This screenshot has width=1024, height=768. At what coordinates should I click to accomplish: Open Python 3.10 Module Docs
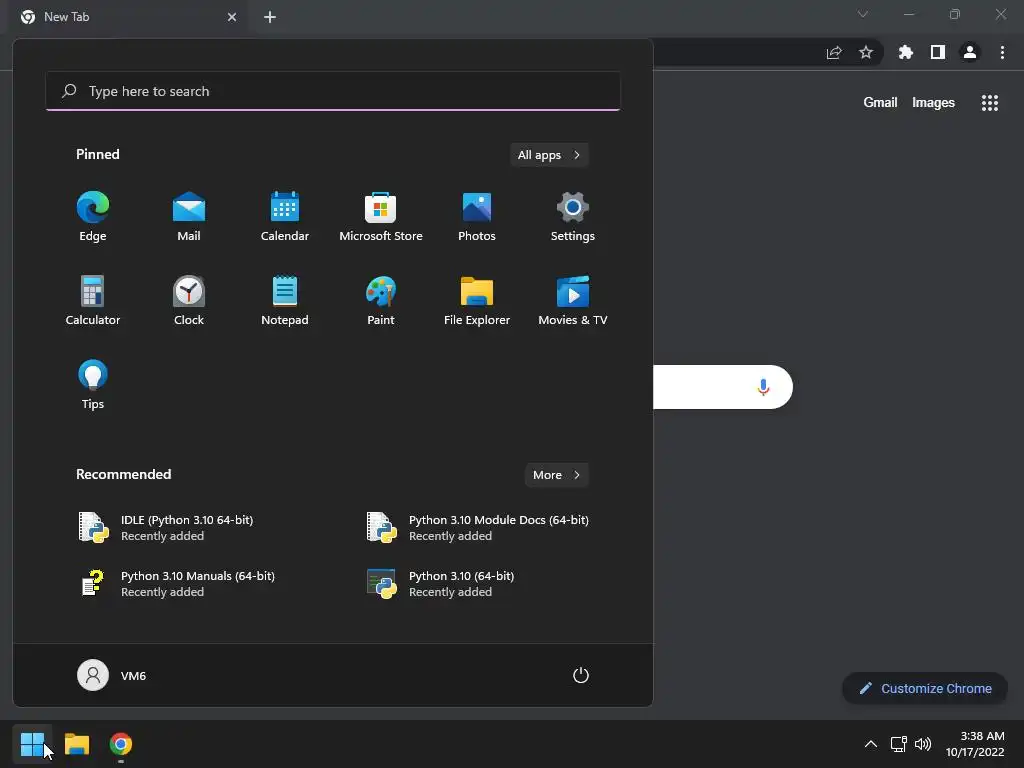pos(477,528)
